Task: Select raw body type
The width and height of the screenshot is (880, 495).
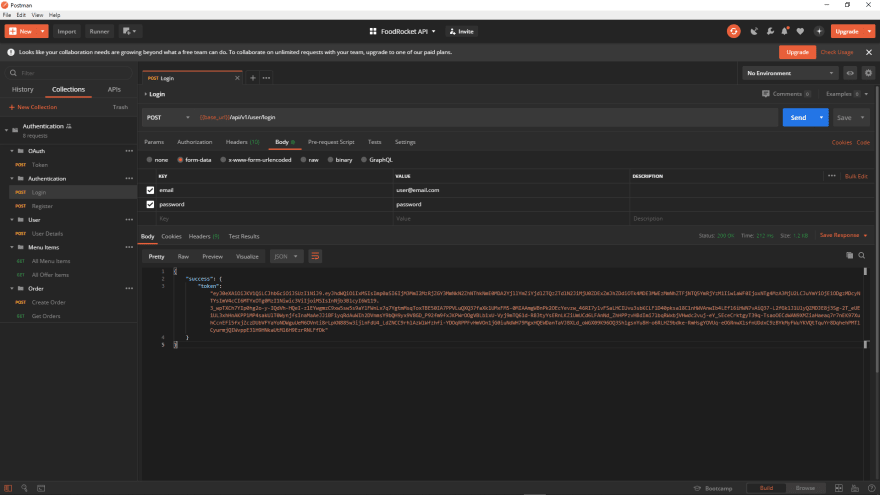Action: click(x=303, y=160)
